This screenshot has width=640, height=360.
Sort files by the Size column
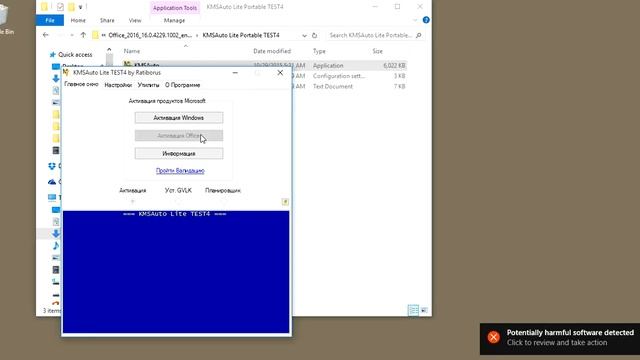pyautogui.click(x=378, y=51)
